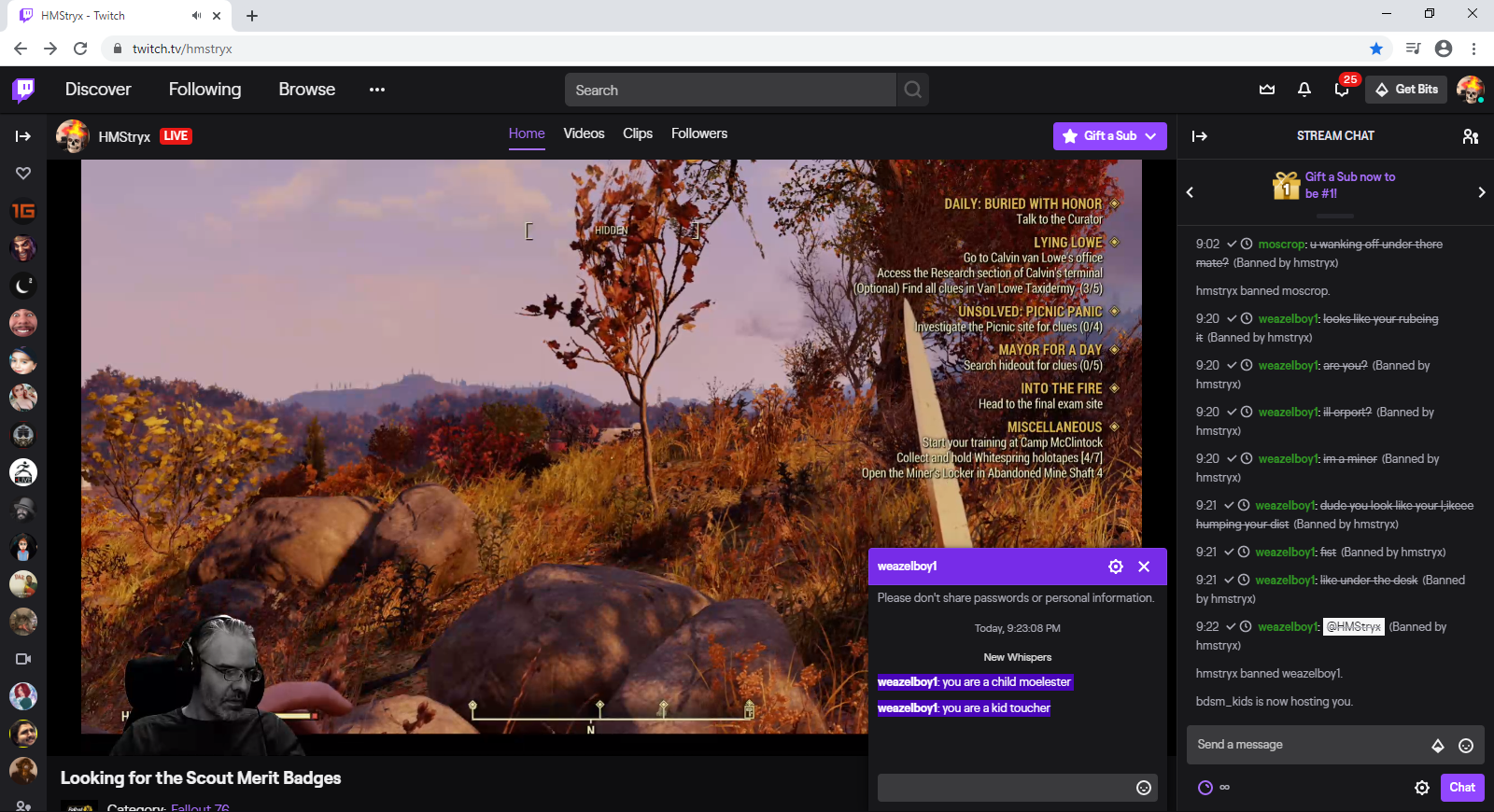Click the Gift a Sub now banner

tap(1335, 185)
